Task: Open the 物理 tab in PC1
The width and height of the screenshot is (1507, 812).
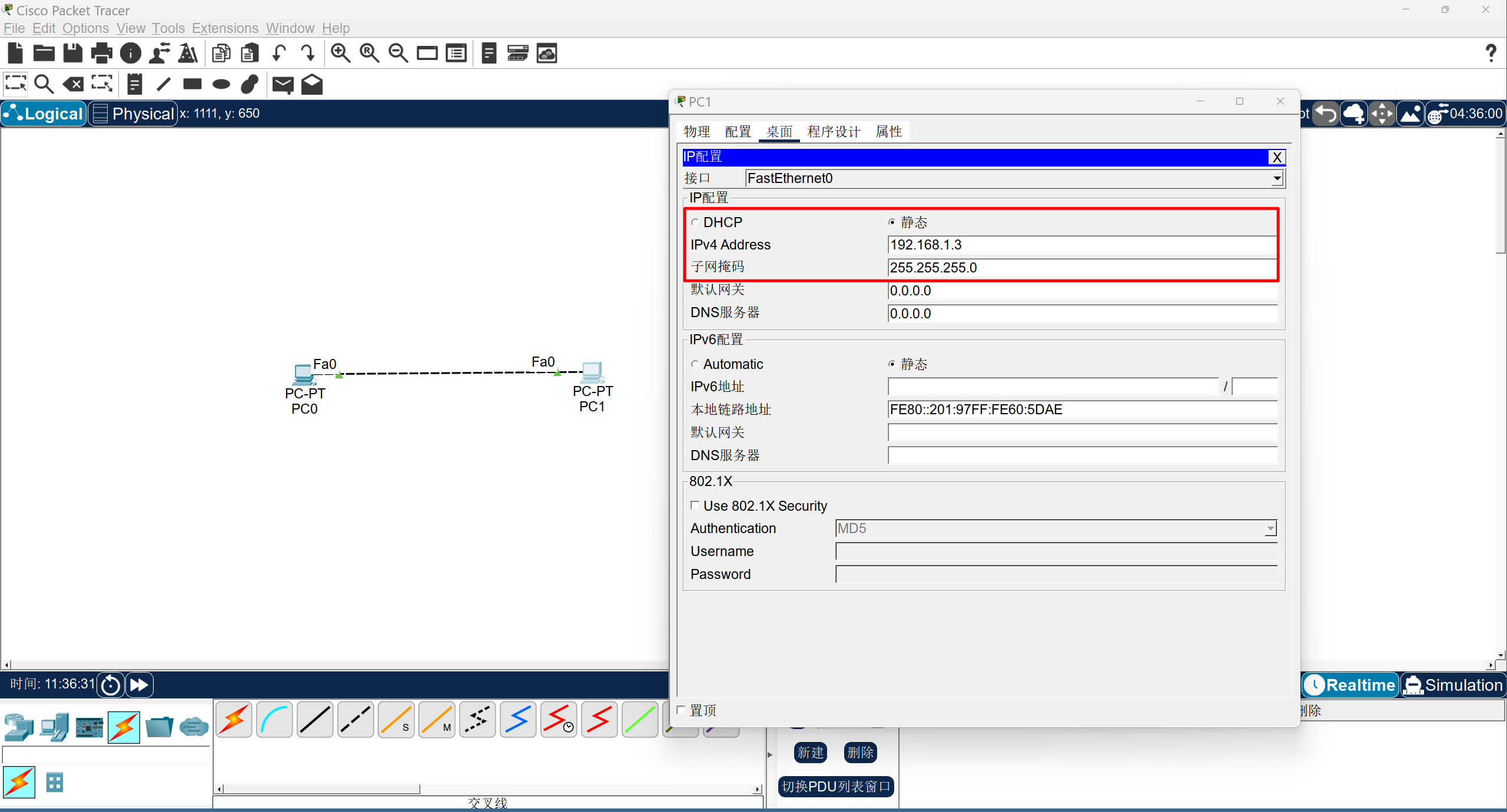Action: click(x=697, y=132)
